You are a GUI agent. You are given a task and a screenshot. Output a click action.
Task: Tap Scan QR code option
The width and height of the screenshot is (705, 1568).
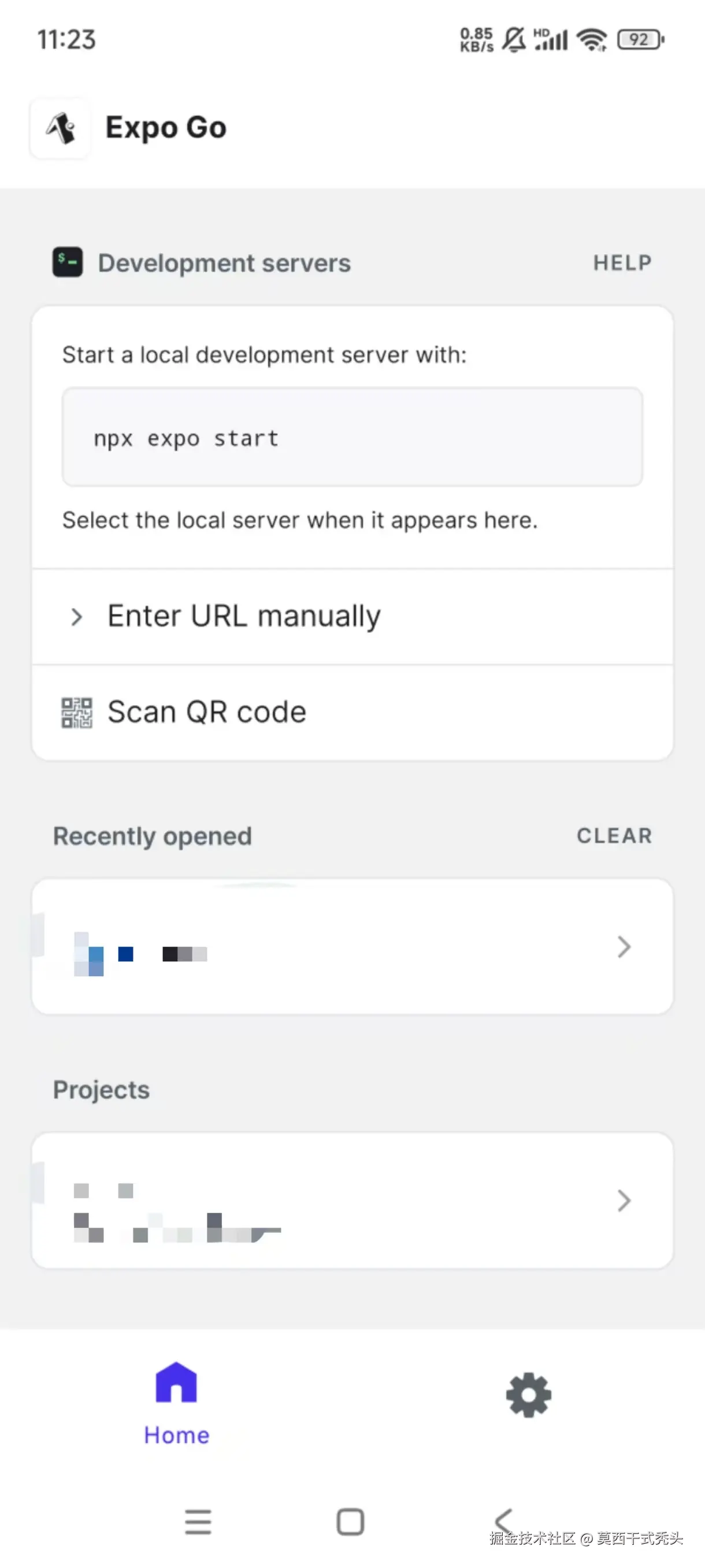tap(207, 712)
